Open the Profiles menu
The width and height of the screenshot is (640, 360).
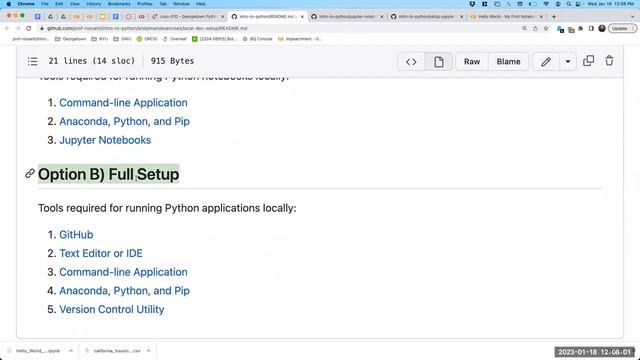point(145,4)
